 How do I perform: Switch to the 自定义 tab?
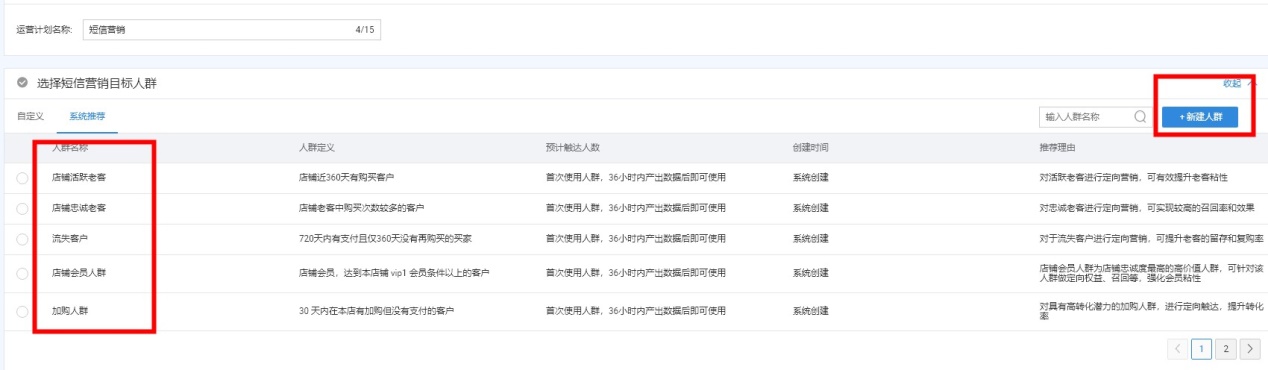click(30, 117)
